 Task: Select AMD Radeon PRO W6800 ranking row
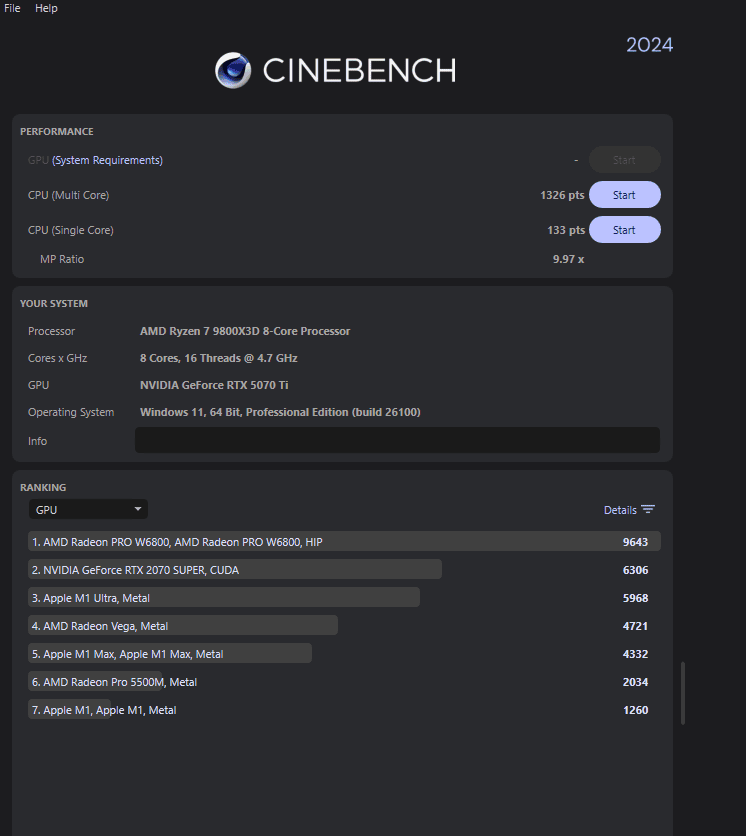pyautogui.click(x=344, y=541)
